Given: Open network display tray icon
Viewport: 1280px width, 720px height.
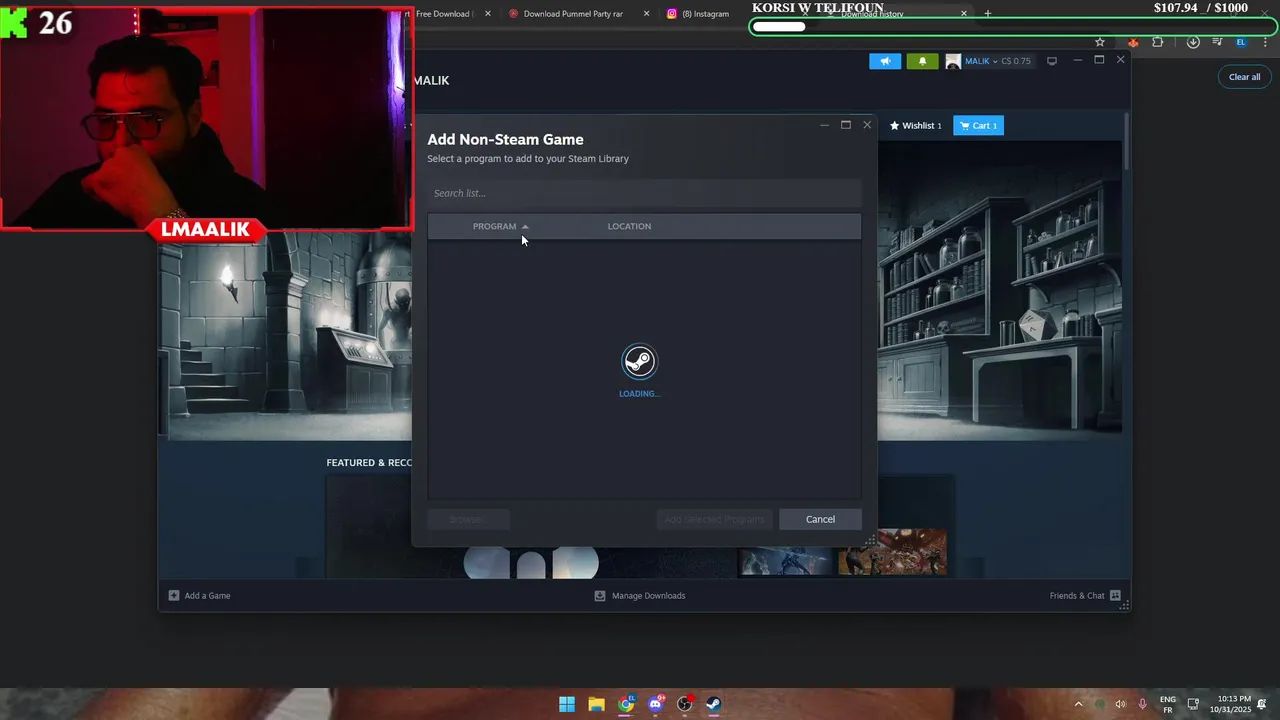Looking at the screenshot, I should coord(1193,704).
